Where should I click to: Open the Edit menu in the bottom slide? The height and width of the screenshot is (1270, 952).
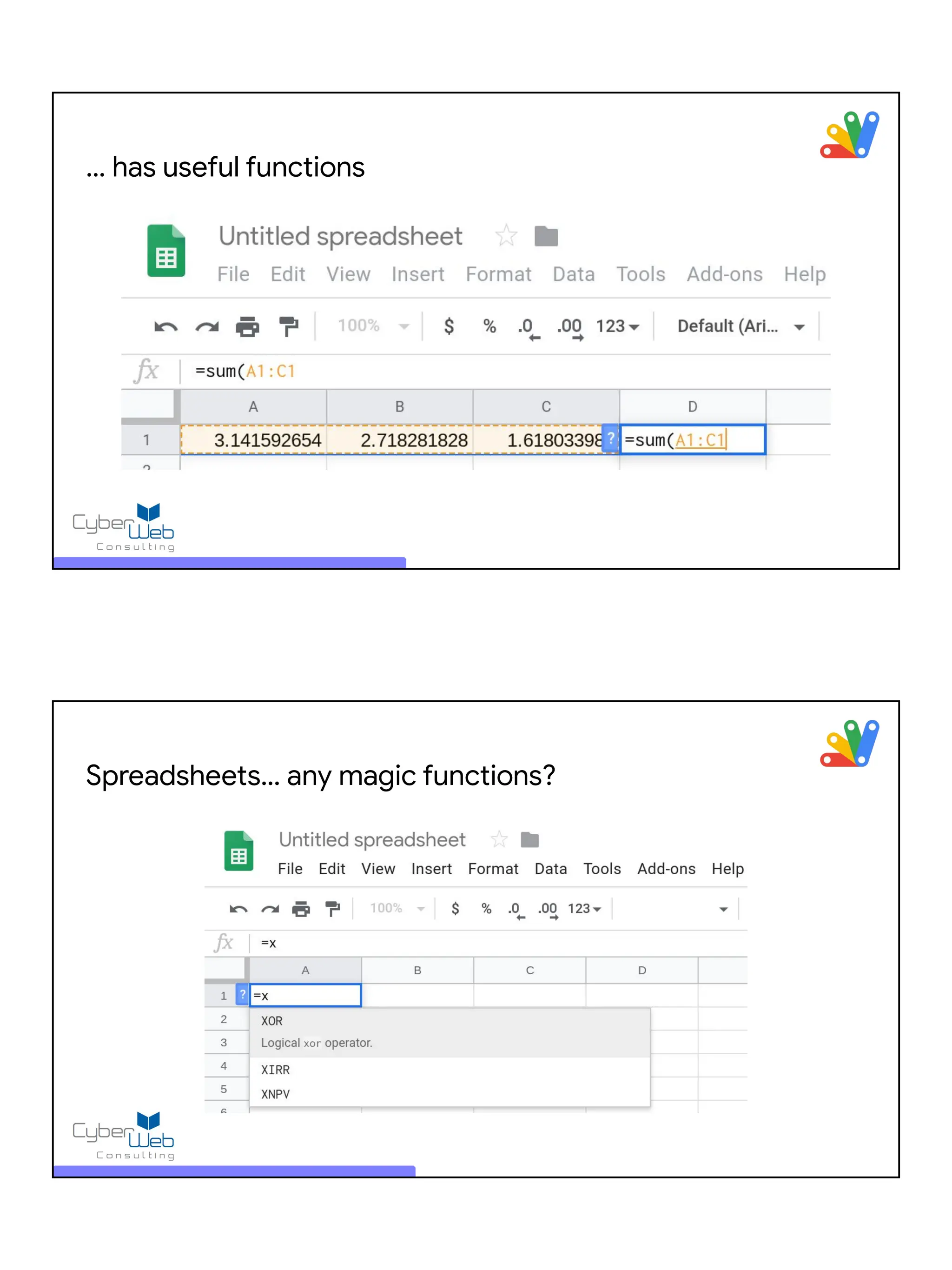point(332,868)
